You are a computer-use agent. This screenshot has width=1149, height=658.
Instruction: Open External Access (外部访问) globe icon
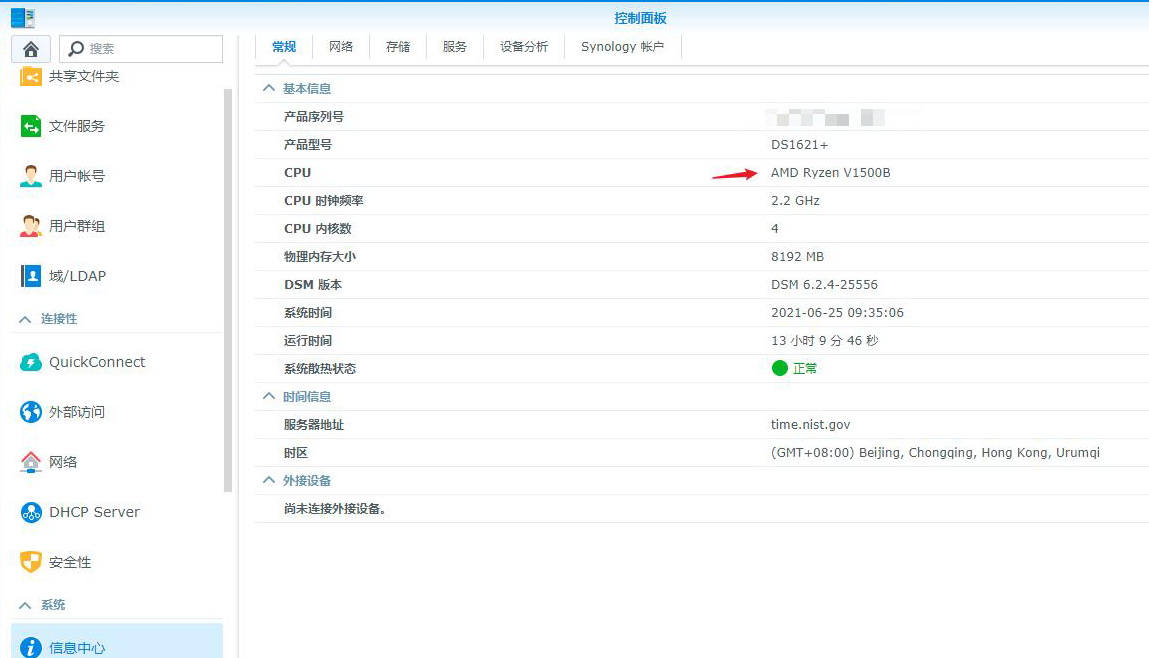(x=31, y=412)
